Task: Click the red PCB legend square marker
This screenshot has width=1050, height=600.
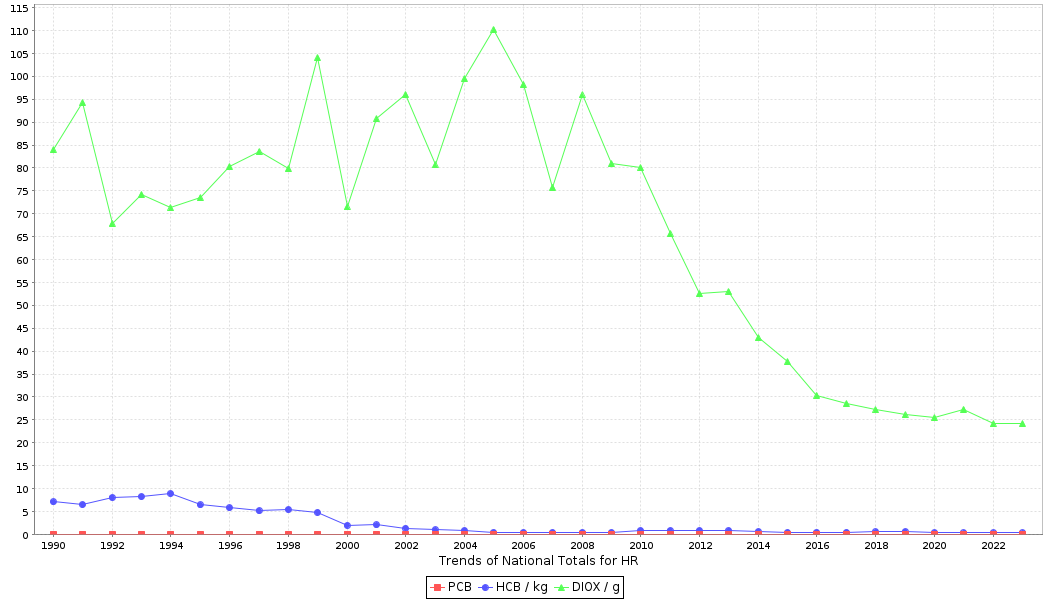Action: (x=438, y=587)
